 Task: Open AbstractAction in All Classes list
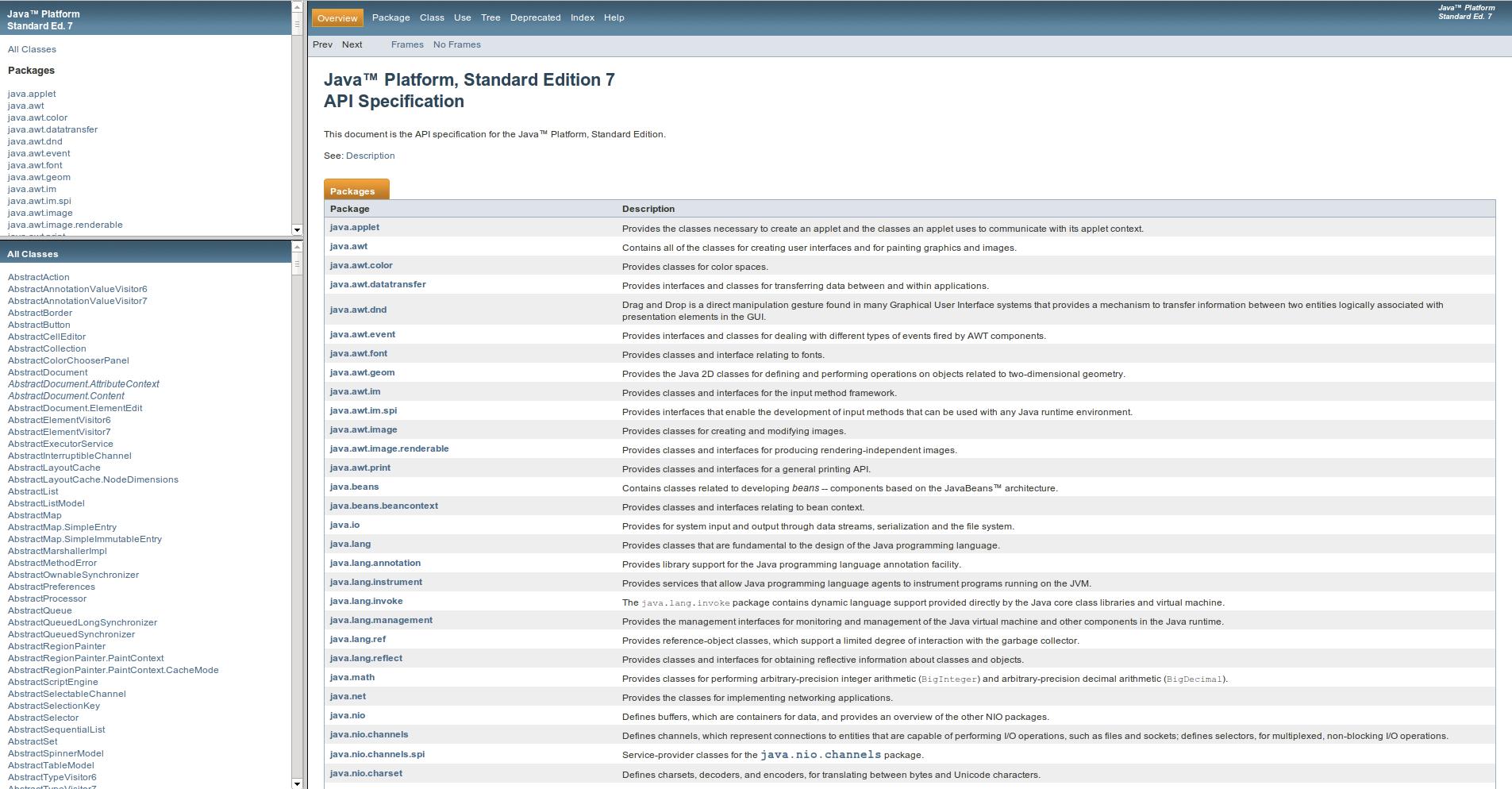[39, 277]
